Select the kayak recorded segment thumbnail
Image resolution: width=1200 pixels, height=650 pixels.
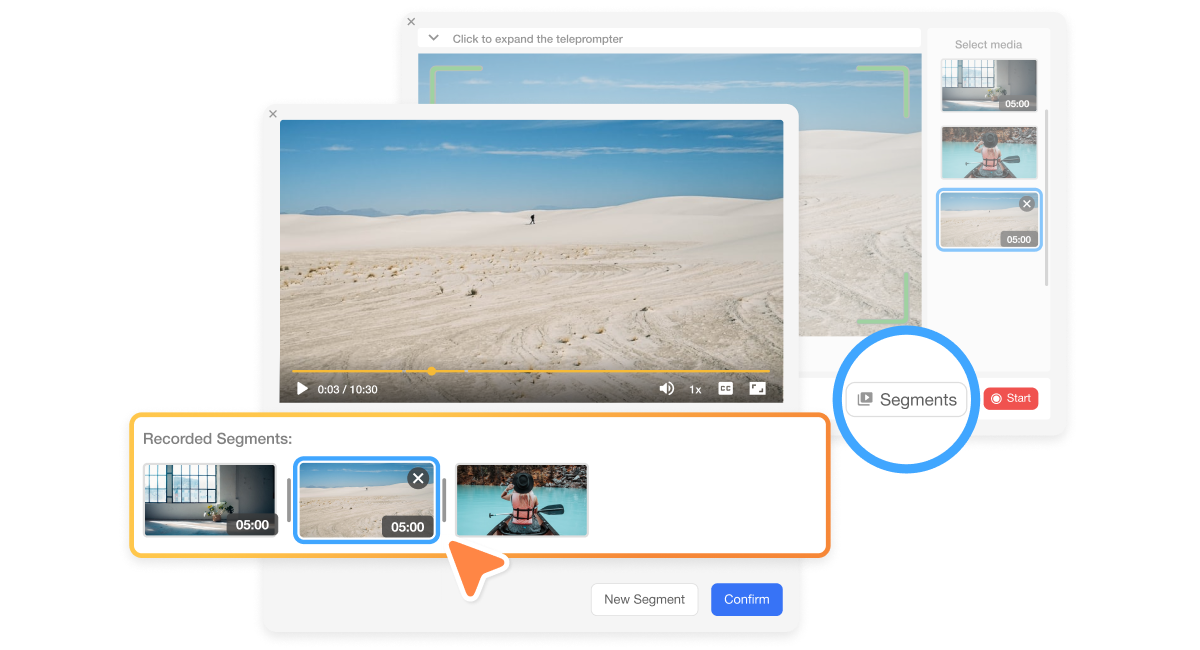coord(522,499)
